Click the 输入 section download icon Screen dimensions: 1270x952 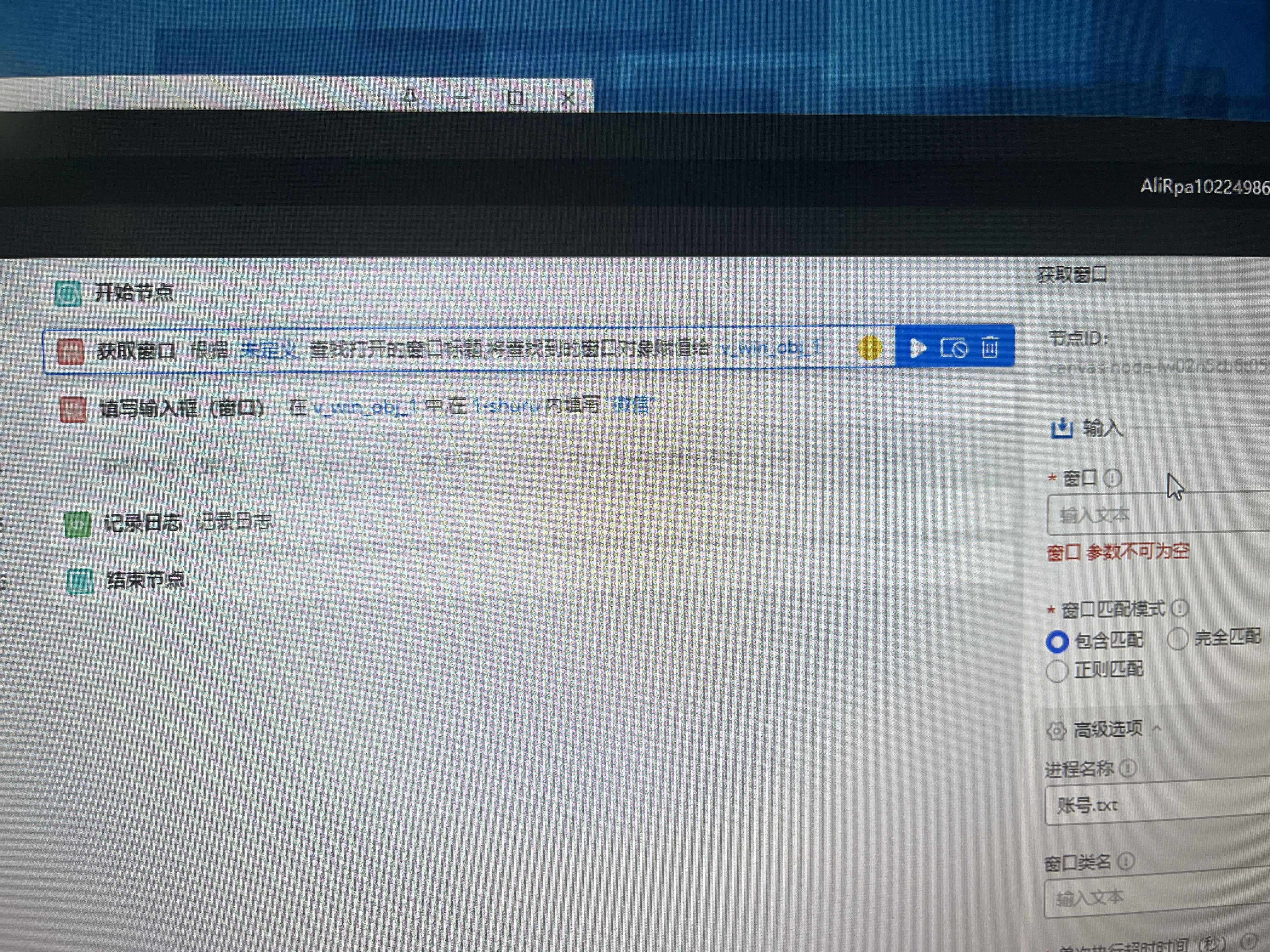click(x=1061, y=428)
